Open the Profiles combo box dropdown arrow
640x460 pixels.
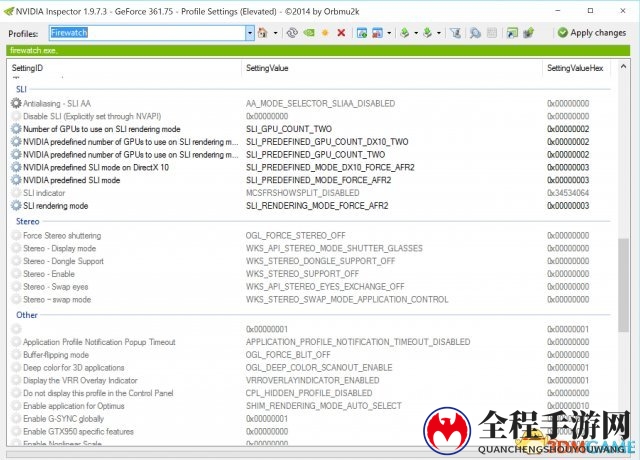[250, 33]
